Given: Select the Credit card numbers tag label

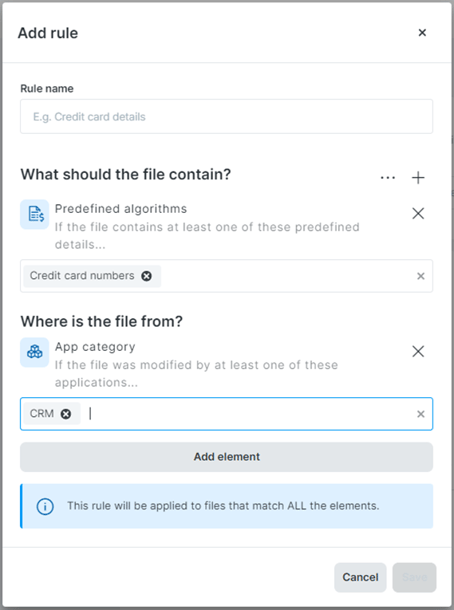Looking at the screenshot, I should pos(82,275).
